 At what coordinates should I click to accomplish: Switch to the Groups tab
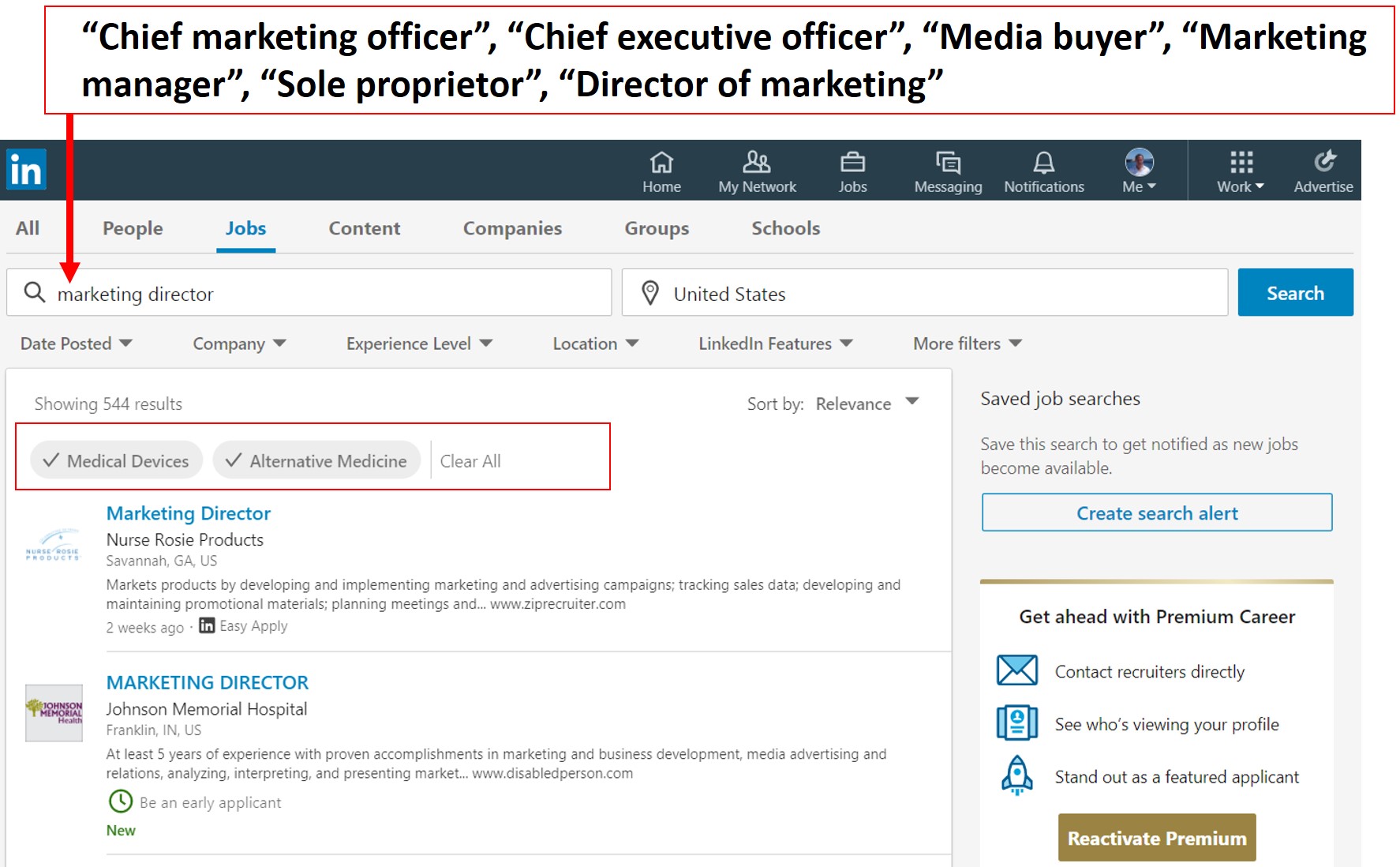point(657,228)
